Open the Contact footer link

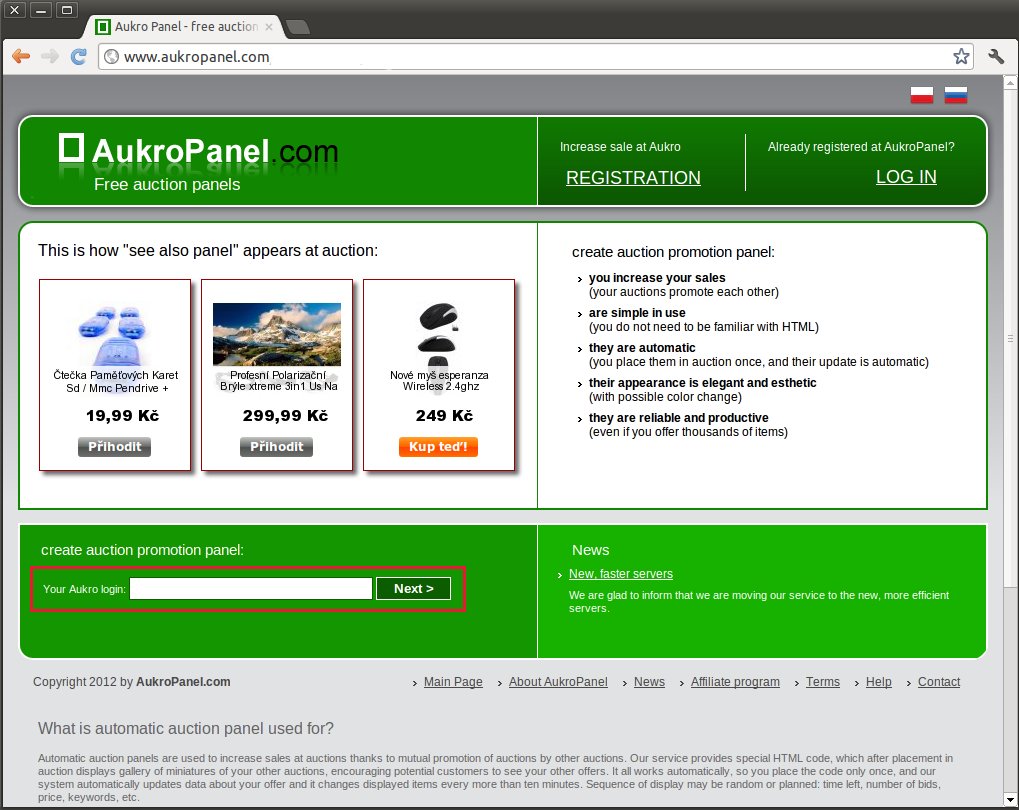939,682
